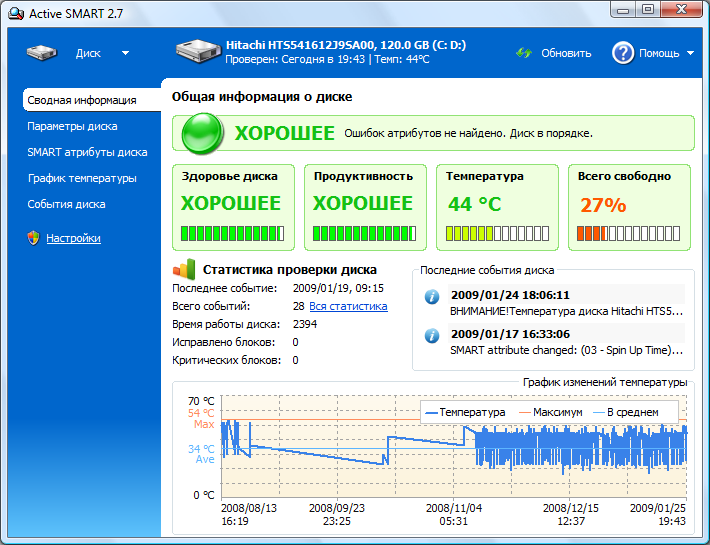Expand the Диск dropdown arrow
Viewport: 710px width, 545px height.
(x=125, y=53)
